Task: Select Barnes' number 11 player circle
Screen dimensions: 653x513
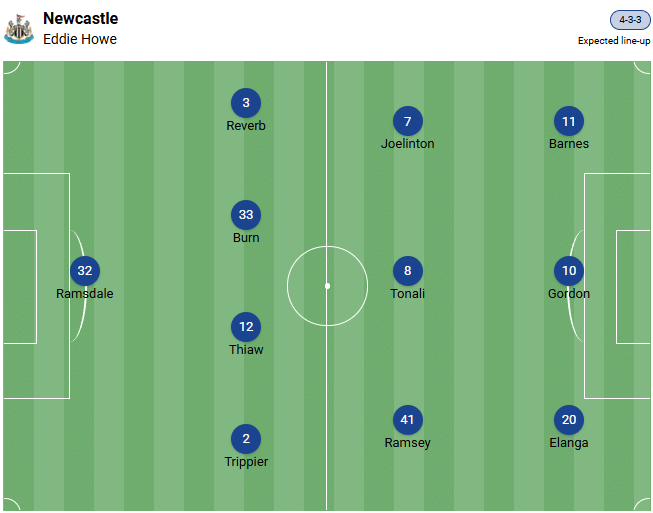Action: 569,122
